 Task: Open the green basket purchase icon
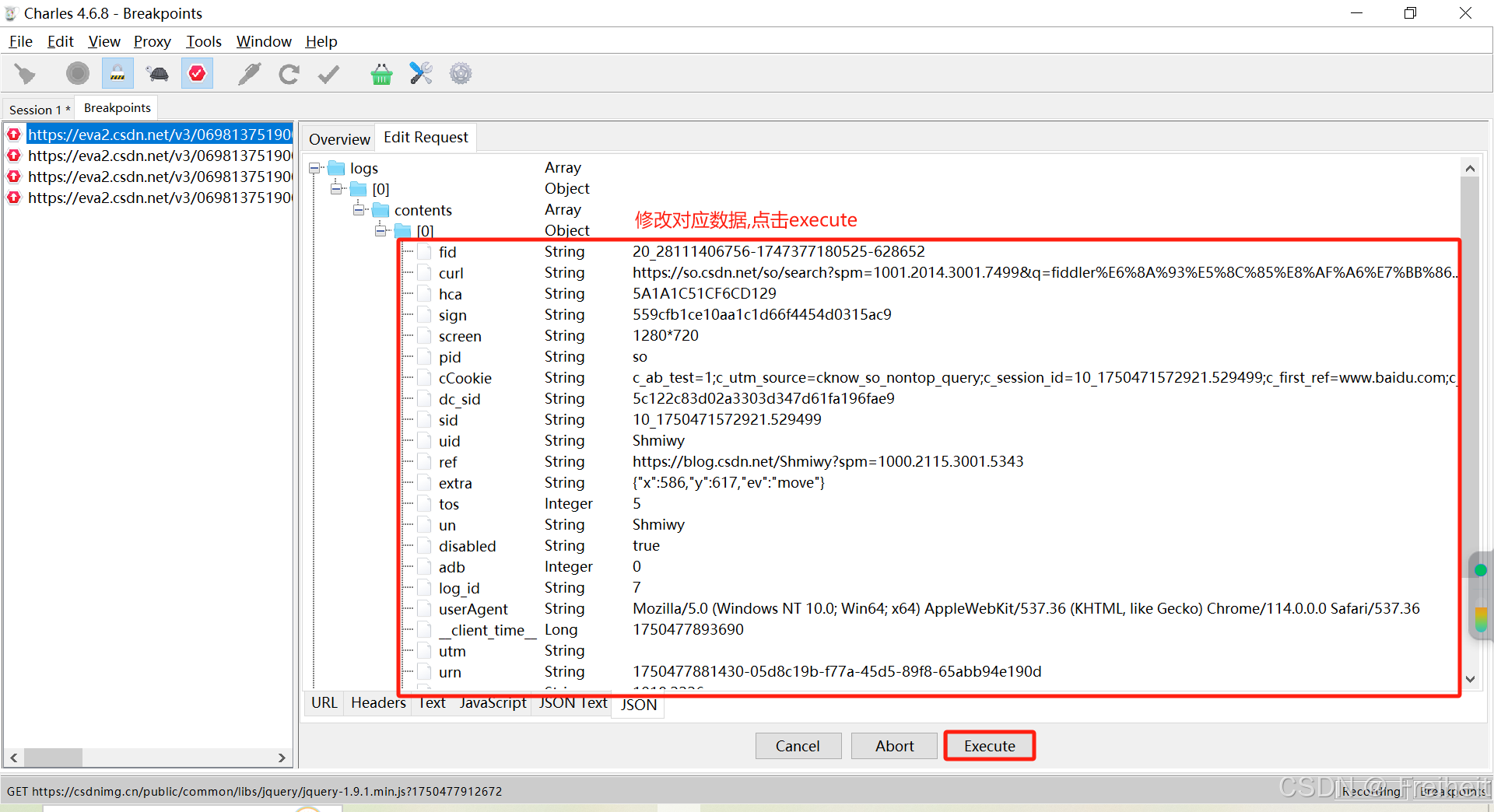coord(381,74)
